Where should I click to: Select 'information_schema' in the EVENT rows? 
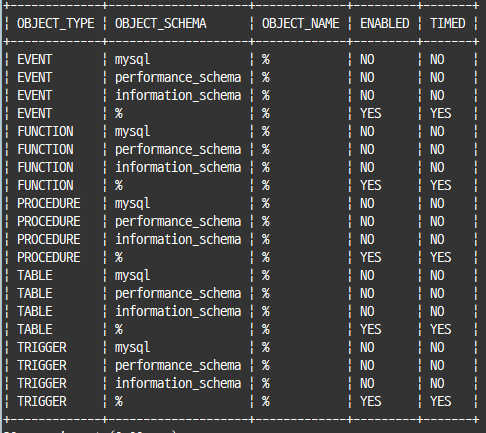(178, 96)
